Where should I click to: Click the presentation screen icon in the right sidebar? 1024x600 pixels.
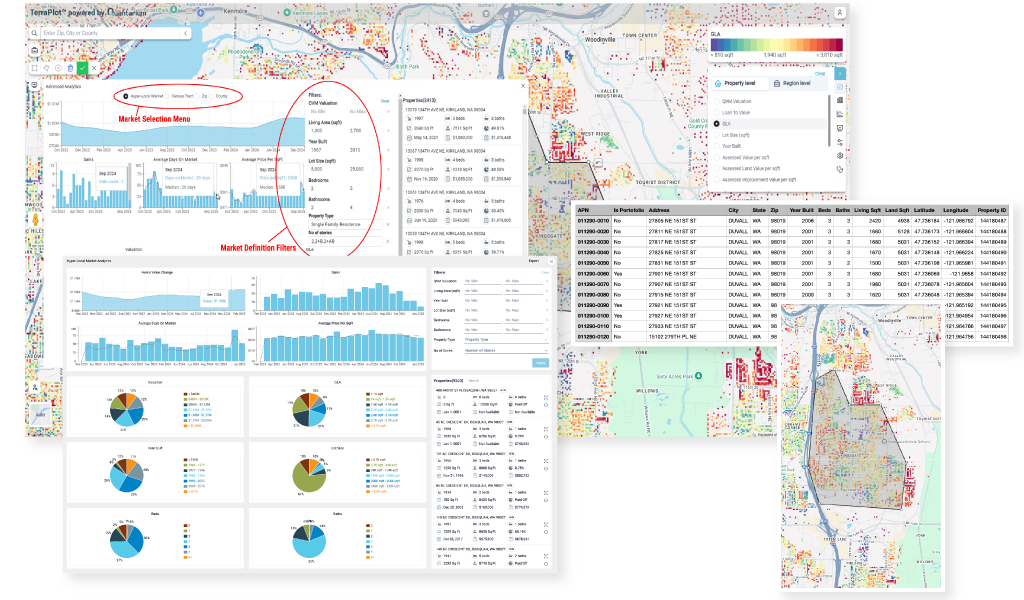tap(840, 128)
